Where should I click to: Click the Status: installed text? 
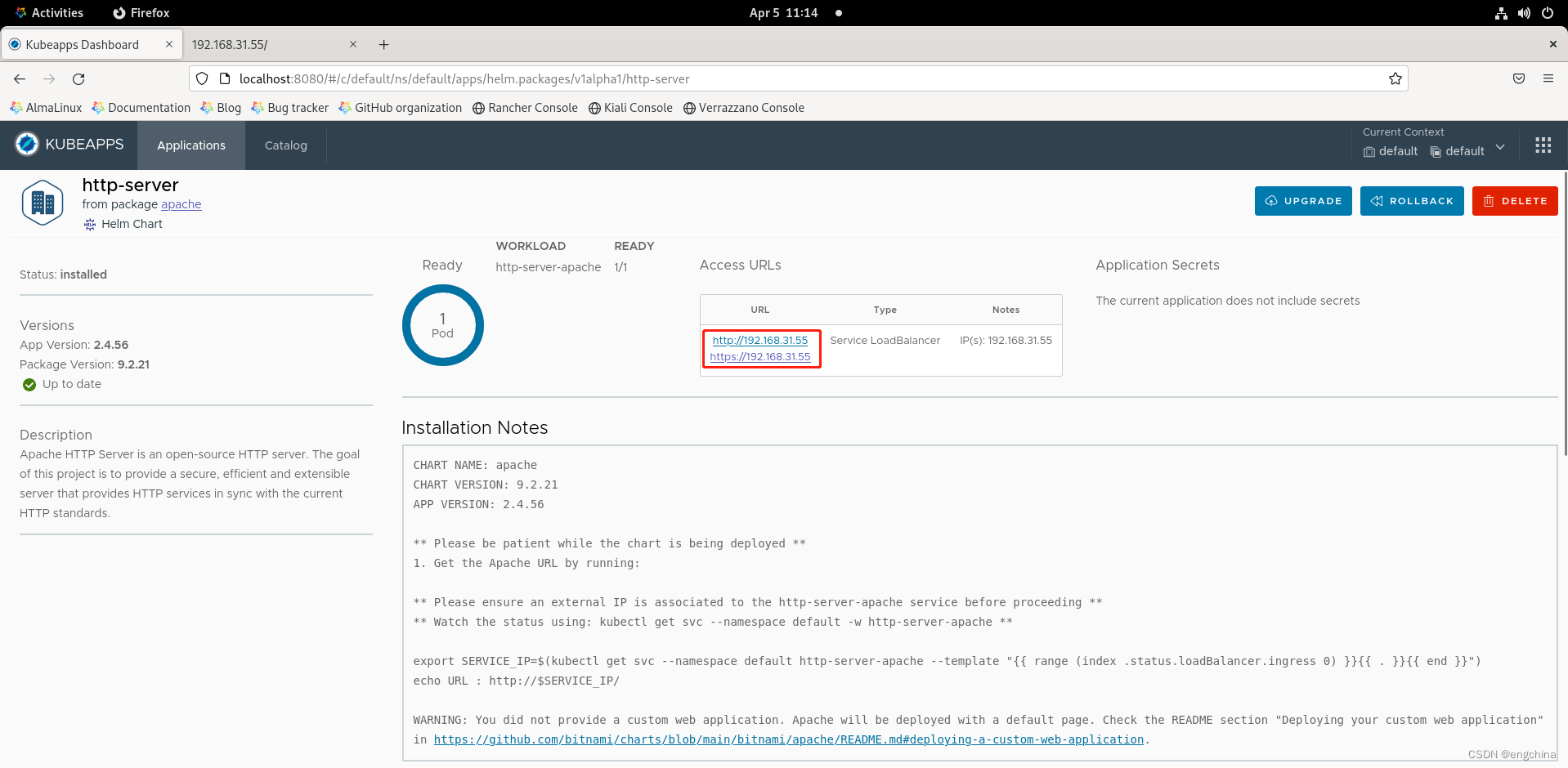64,275
